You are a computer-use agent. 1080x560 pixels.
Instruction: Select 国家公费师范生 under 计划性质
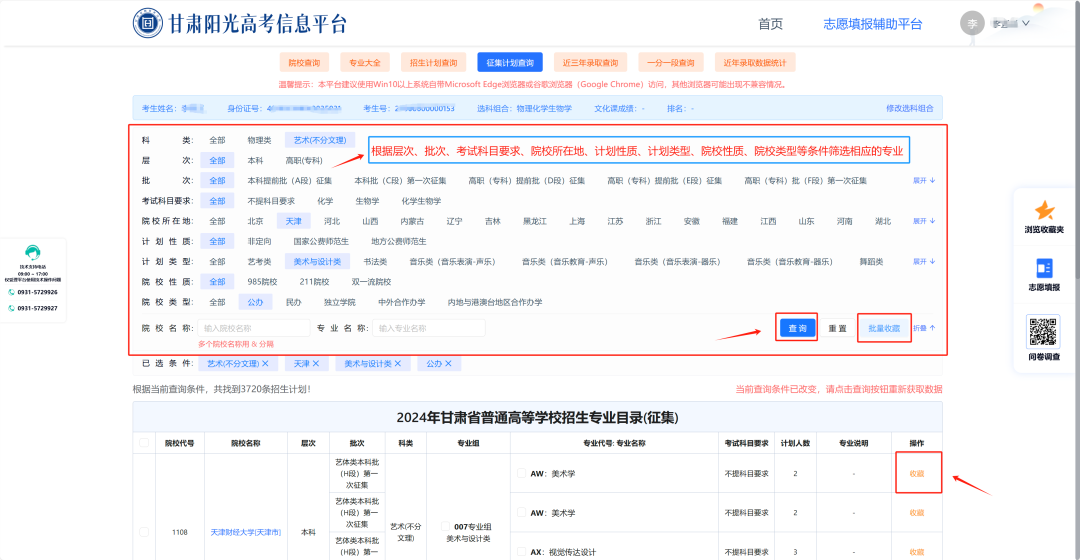coord(321,241)
